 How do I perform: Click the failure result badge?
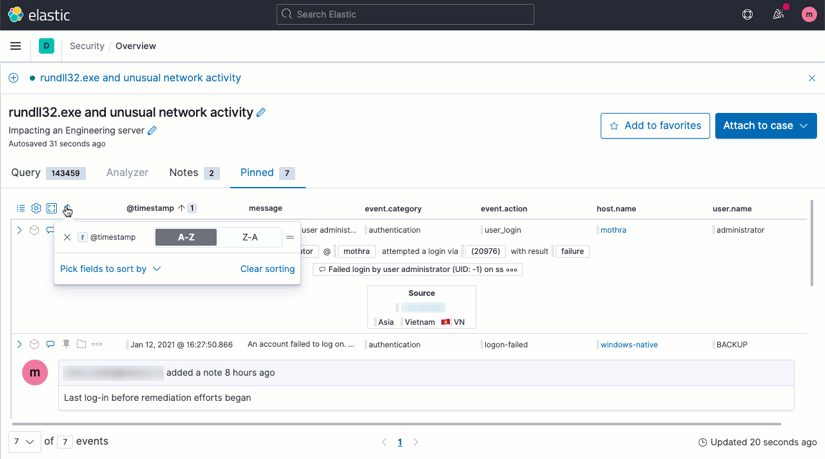coord(572,252)
